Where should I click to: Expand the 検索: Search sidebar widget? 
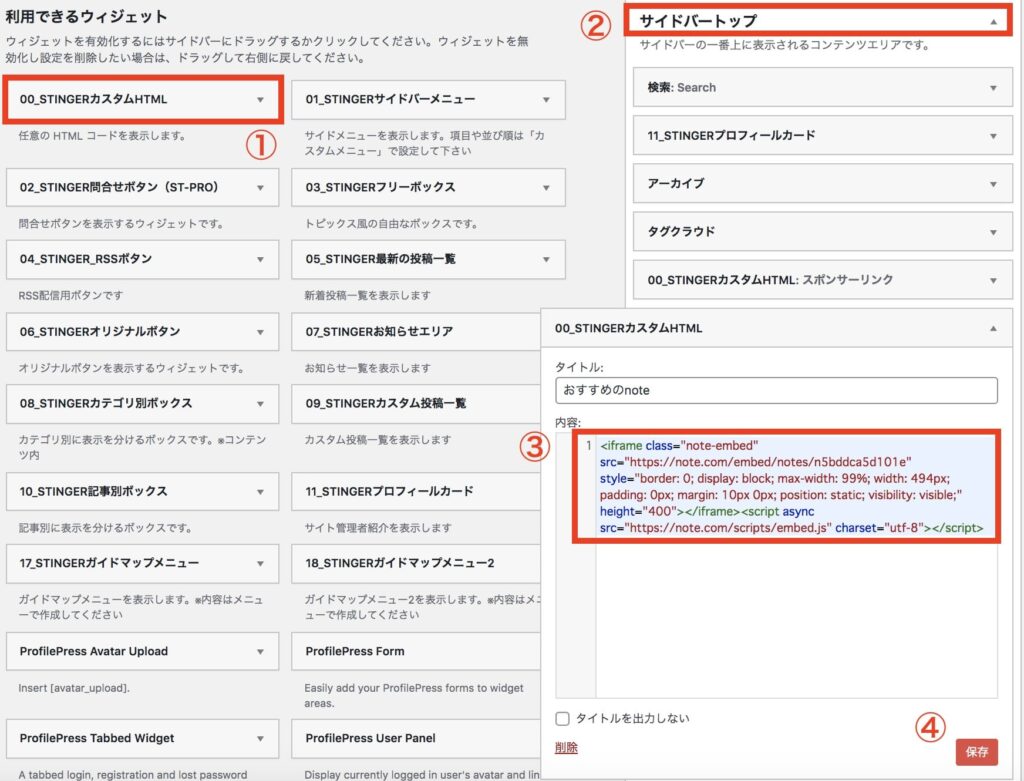pyautogui.click(x=993, y=88)
